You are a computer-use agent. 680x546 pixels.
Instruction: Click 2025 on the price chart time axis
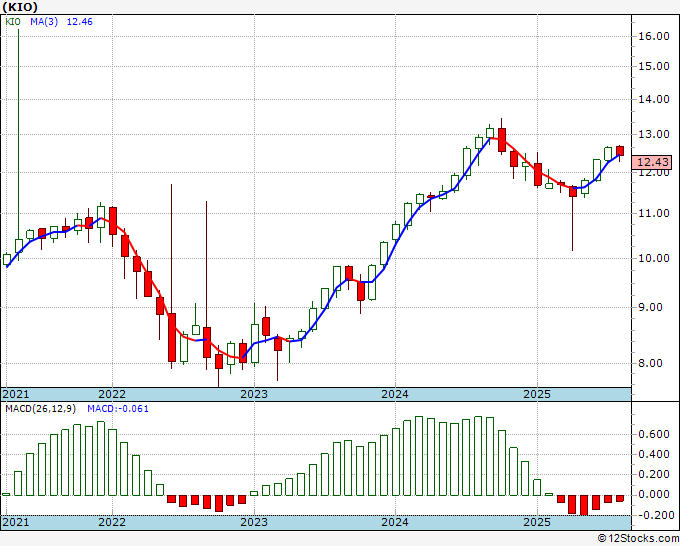(x=537, y=394)
